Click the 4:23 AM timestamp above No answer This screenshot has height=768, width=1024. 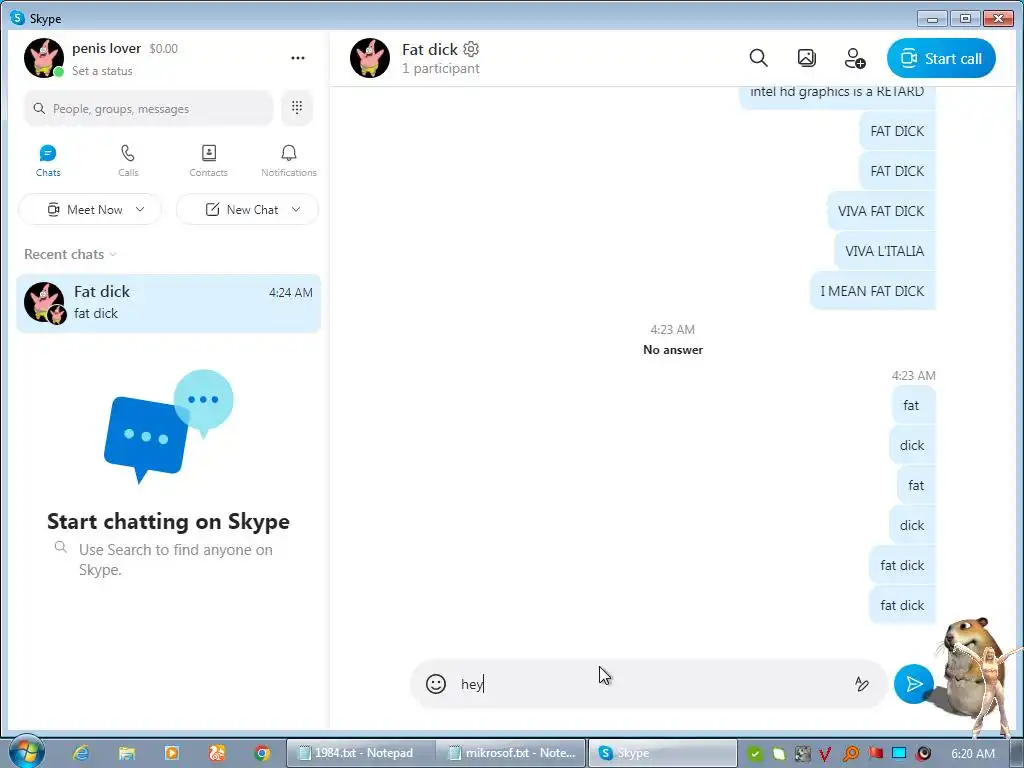[672, 330]
